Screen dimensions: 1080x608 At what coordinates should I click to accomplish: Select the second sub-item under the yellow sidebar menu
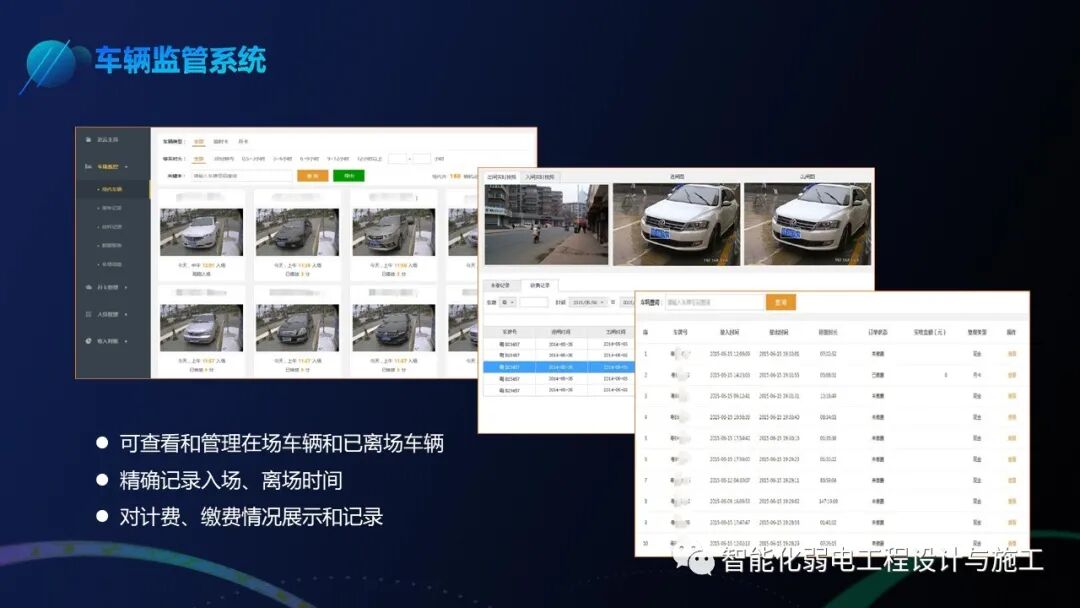[112, 208]
